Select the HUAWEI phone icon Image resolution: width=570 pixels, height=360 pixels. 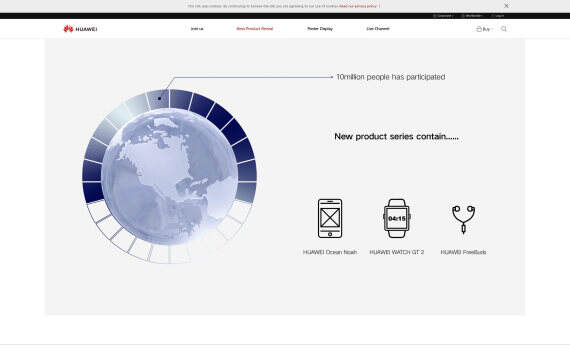(330, 218)
